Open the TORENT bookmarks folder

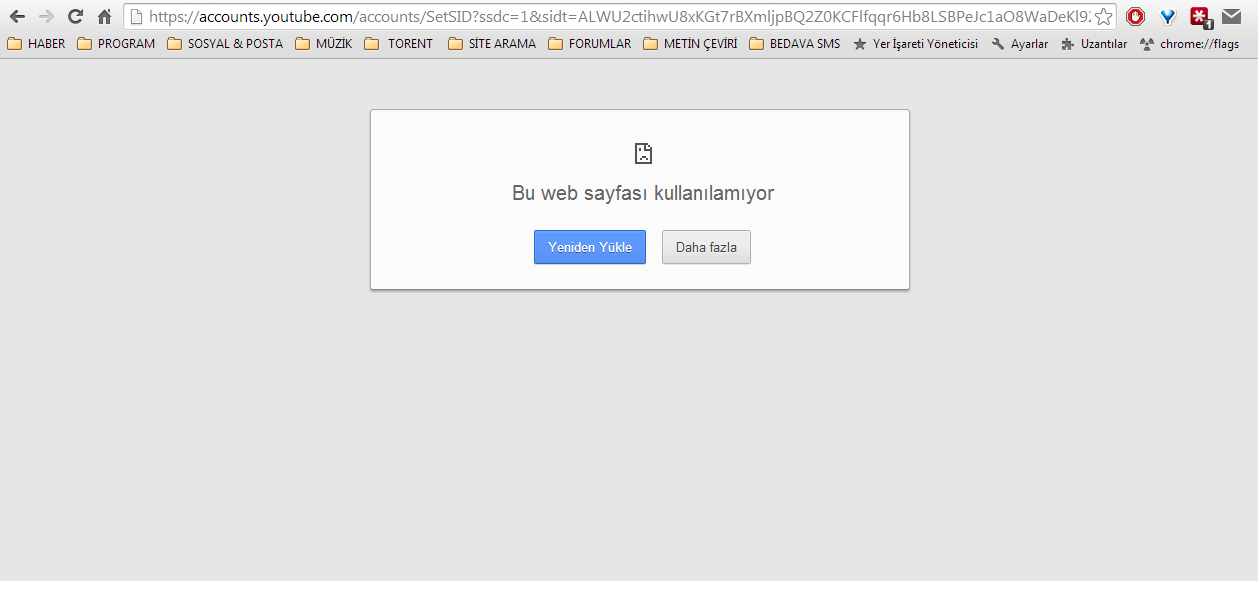point(399,44)
